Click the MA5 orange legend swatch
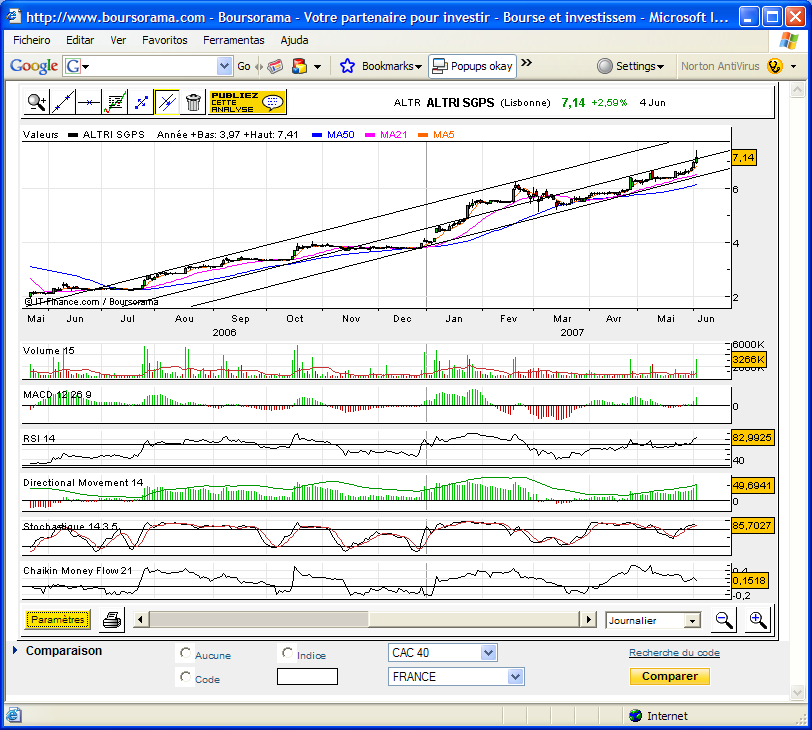The width and height of the screenshot is (812, 730). [x=423, y=135]
